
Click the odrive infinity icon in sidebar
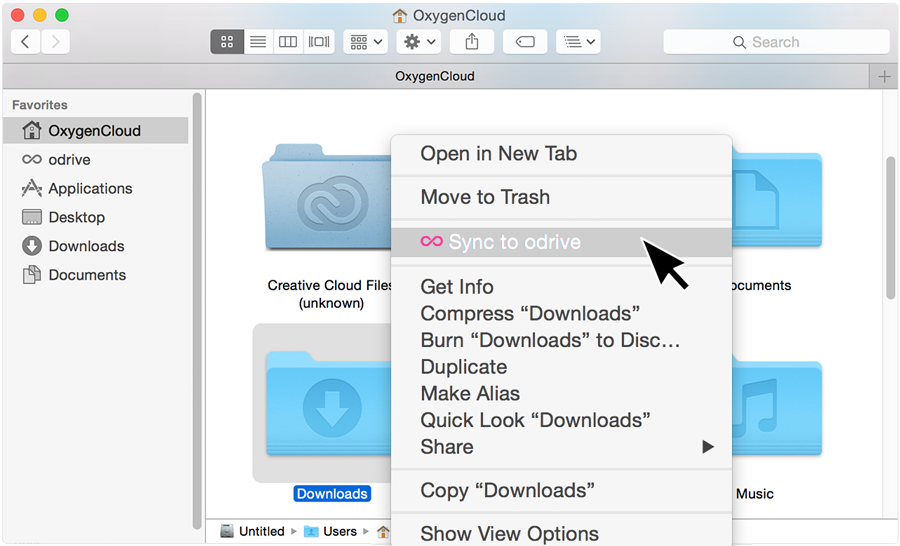tap(32, 160)
